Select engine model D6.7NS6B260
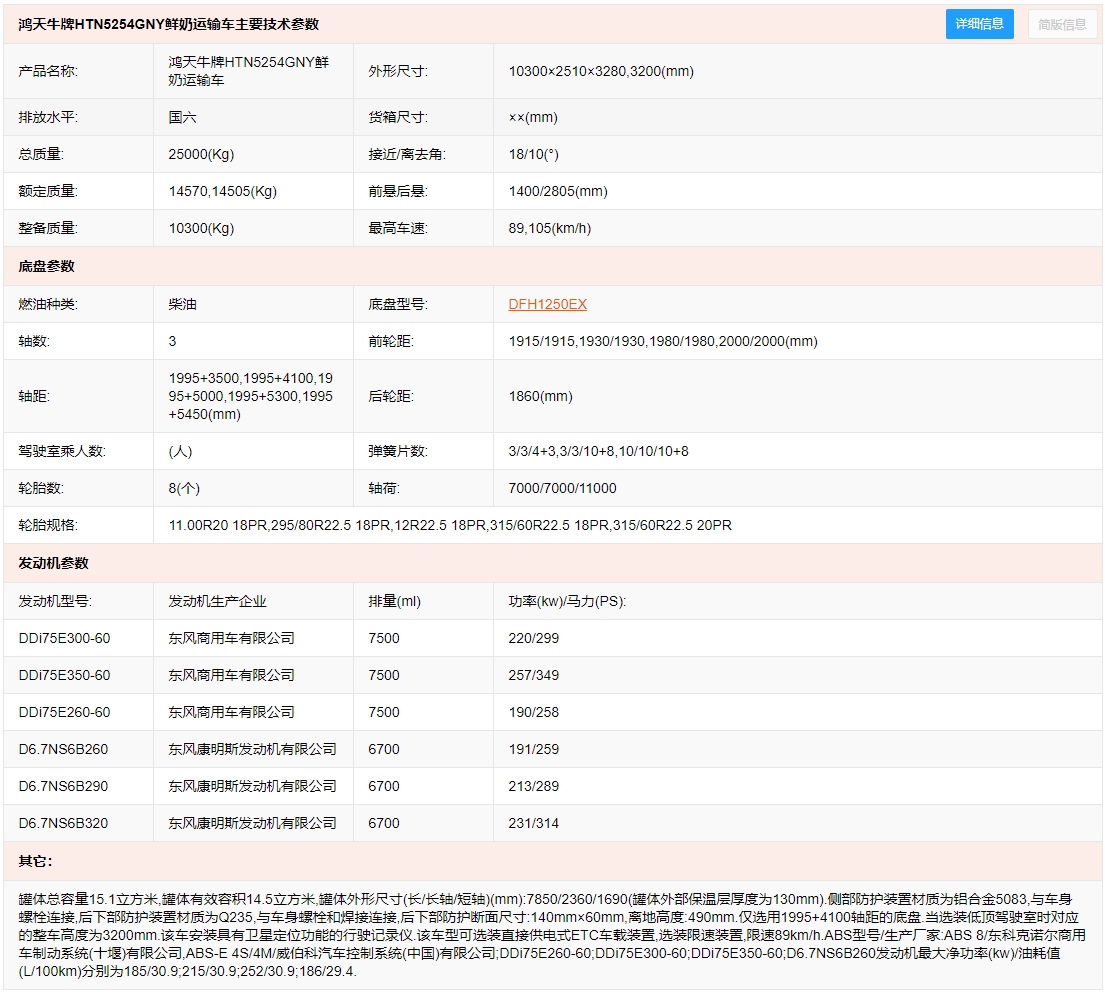1105x992 pixels. pos(63,749)
